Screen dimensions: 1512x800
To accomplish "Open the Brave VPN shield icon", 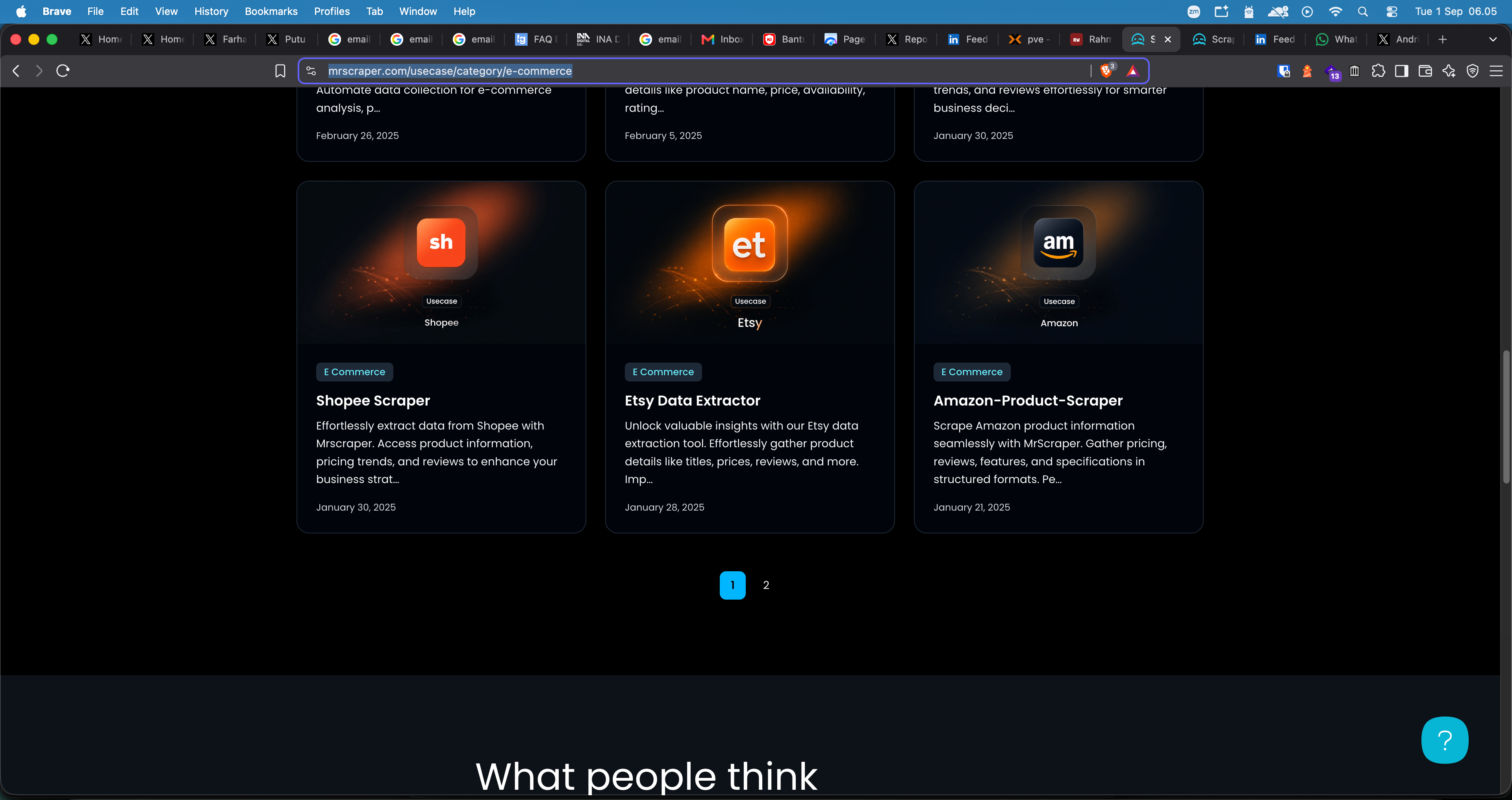I will [1473, 71].
